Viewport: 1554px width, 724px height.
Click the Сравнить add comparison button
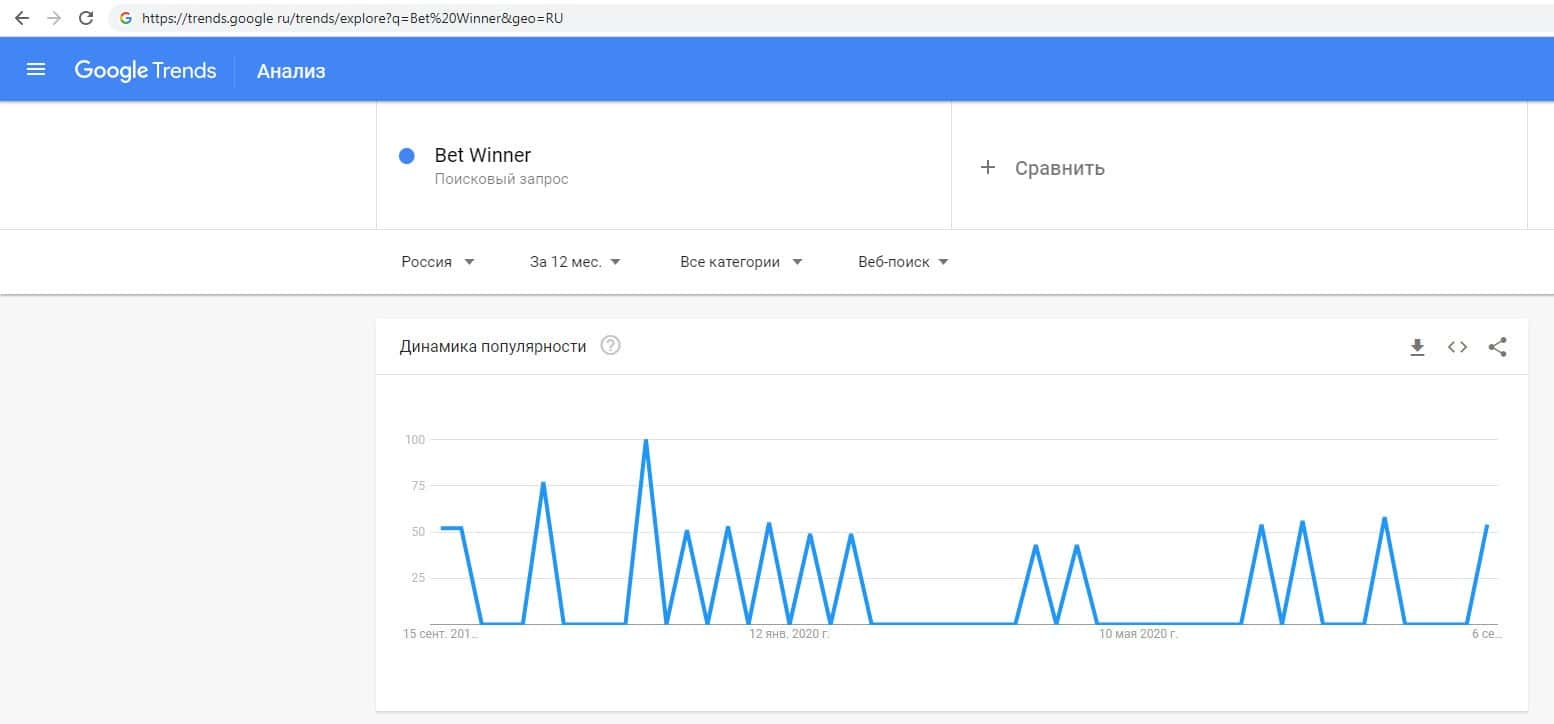click(x=1042, y=168)
